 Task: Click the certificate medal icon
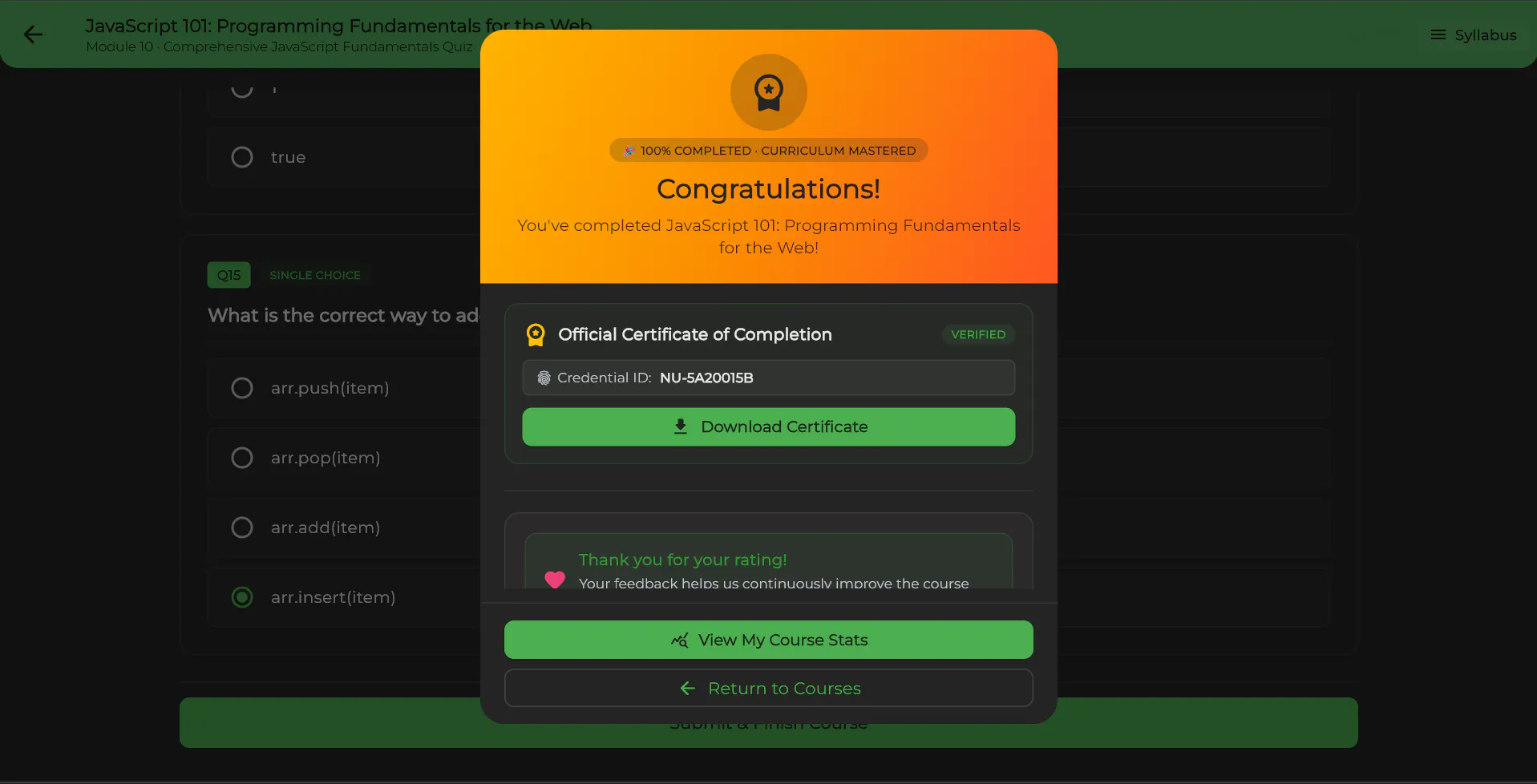click(535, 334)
